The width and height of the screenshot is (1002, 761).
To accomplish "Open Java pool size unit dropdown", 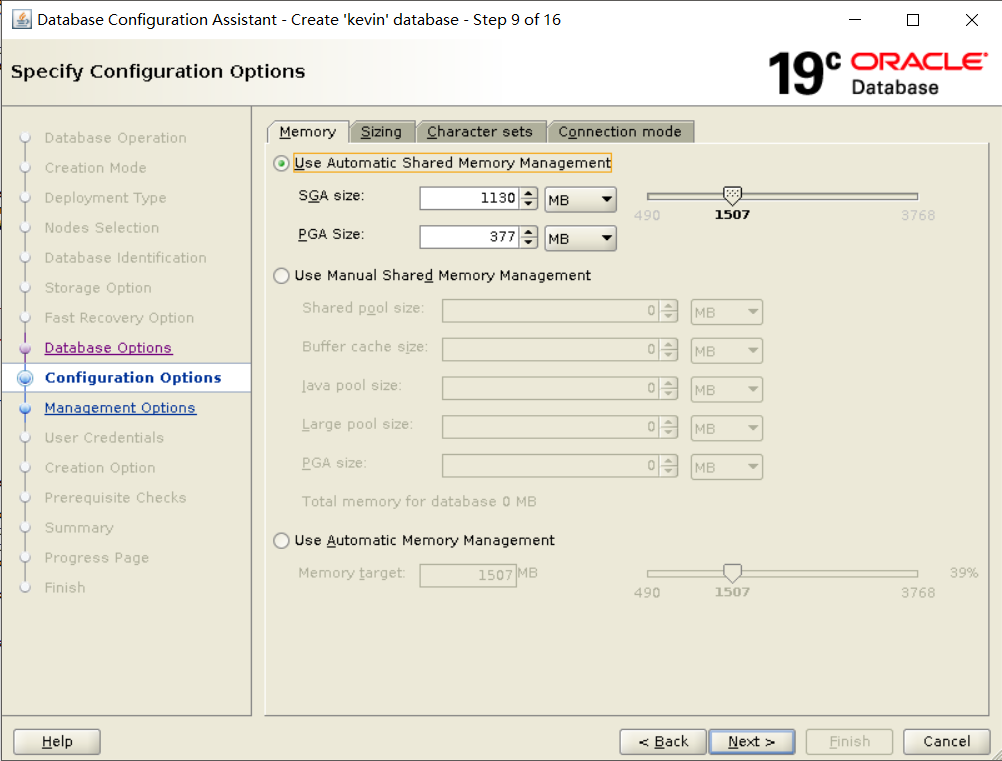I will pyautogui.click(x=727, y=389).
